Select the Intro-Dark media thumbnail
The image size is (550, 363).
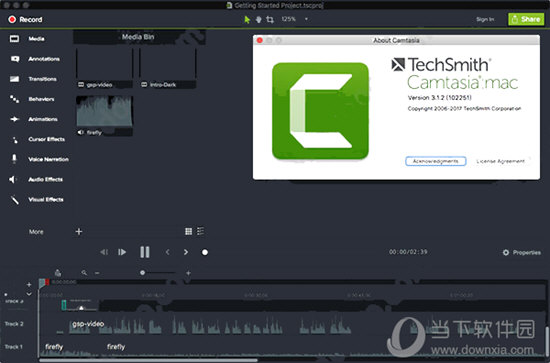(168, 68)
